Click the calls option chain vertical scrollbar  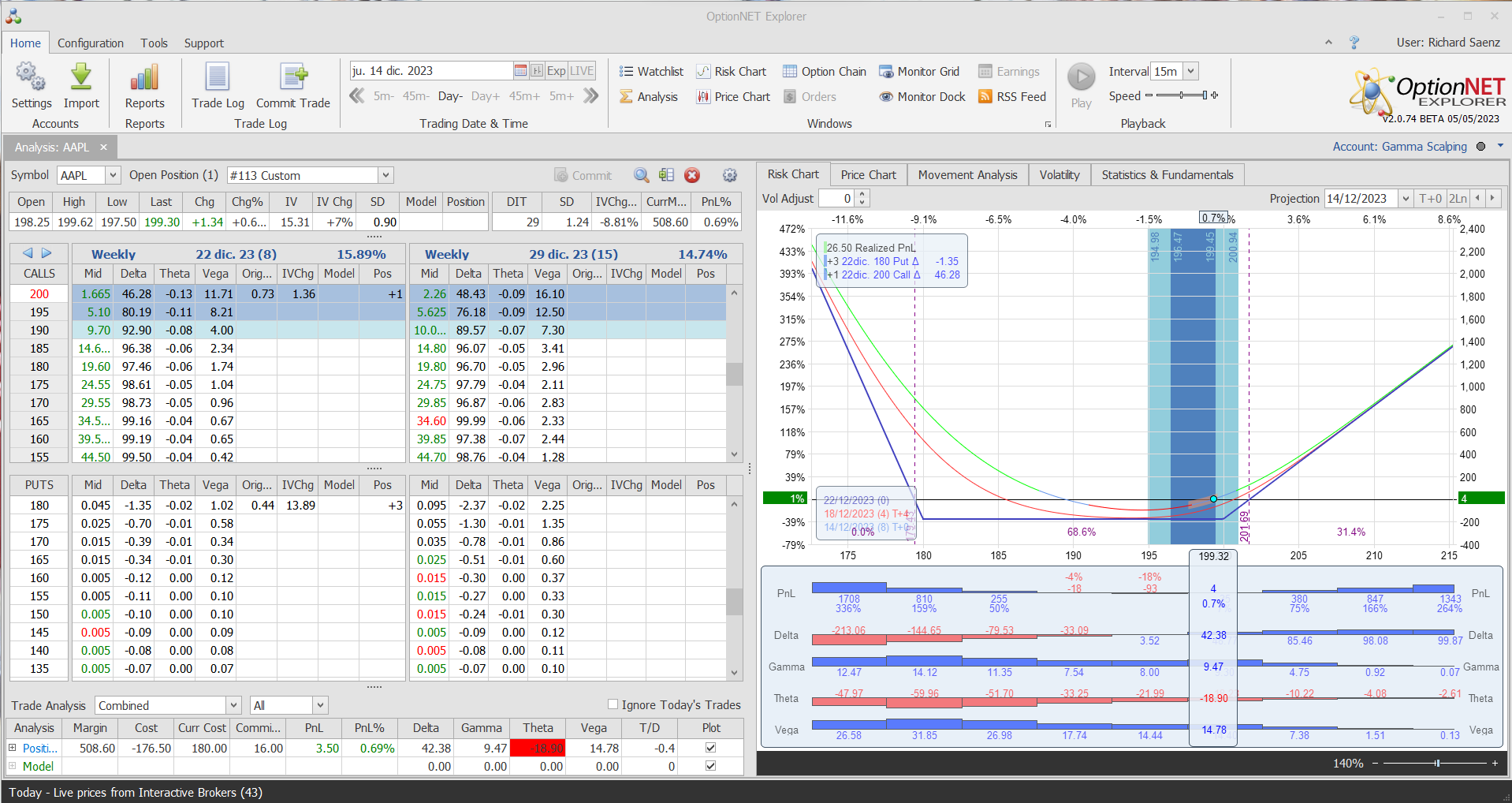734,375
